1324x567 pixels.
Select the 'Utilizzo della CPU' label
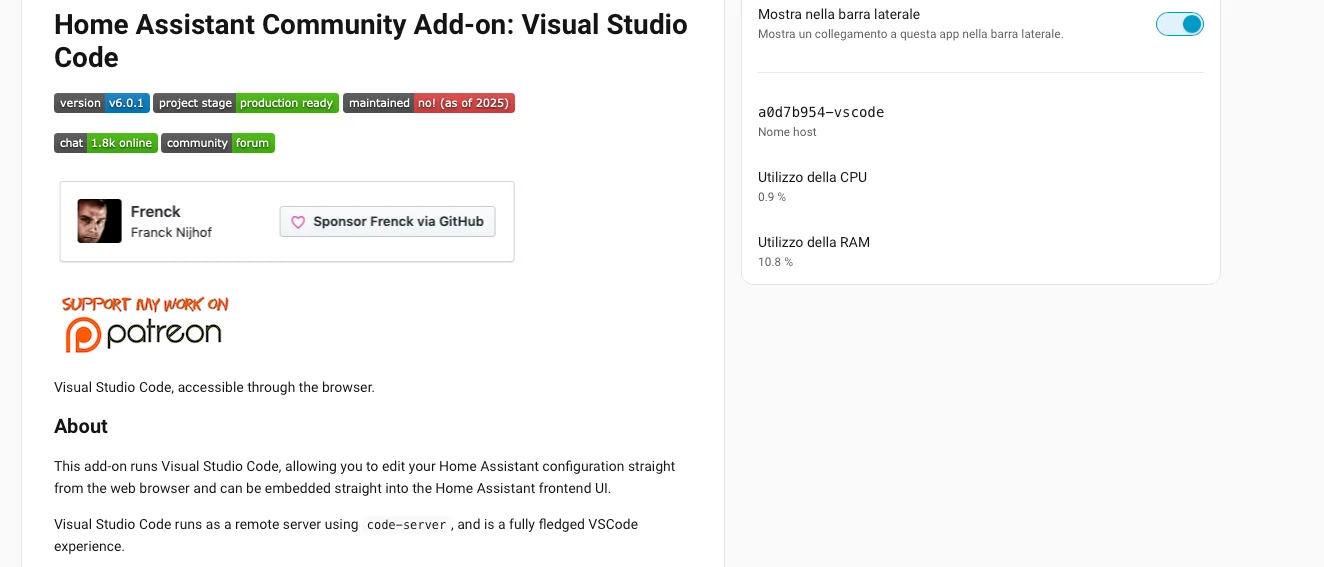pyautogui.click(x=812, y=177)
